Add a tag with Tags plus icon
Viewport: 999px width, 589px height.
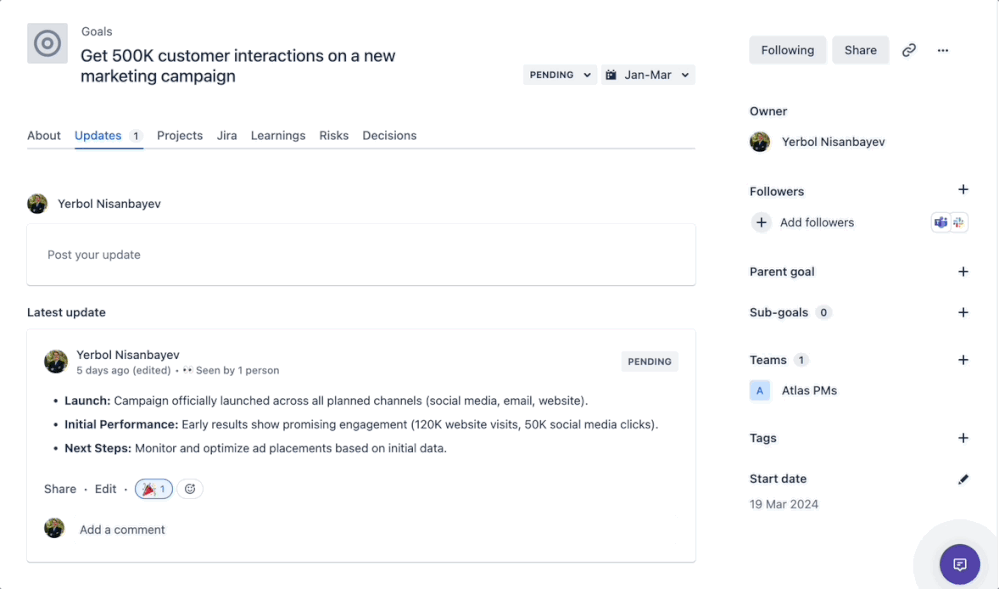tap(963, 438)
